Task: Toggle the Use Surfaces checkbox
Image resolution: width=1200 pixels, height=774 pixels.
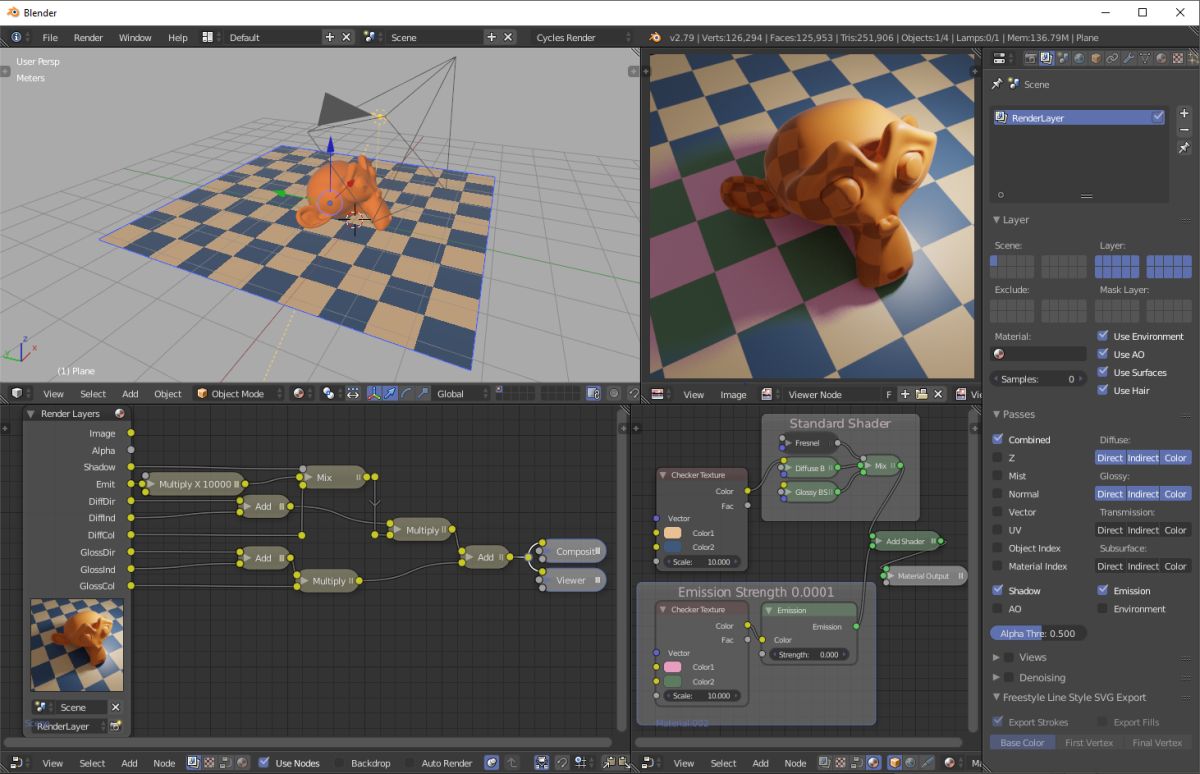Action: point(1103,372)
